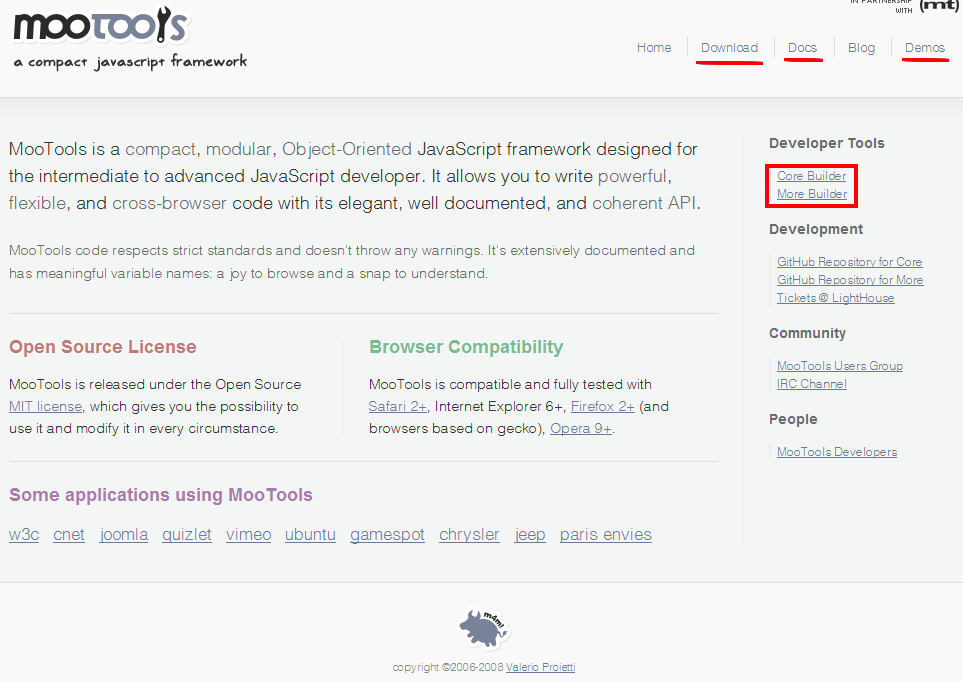The image size is (963, 681).
Task: Open the IRC Channel link
Action: [811, 384]
